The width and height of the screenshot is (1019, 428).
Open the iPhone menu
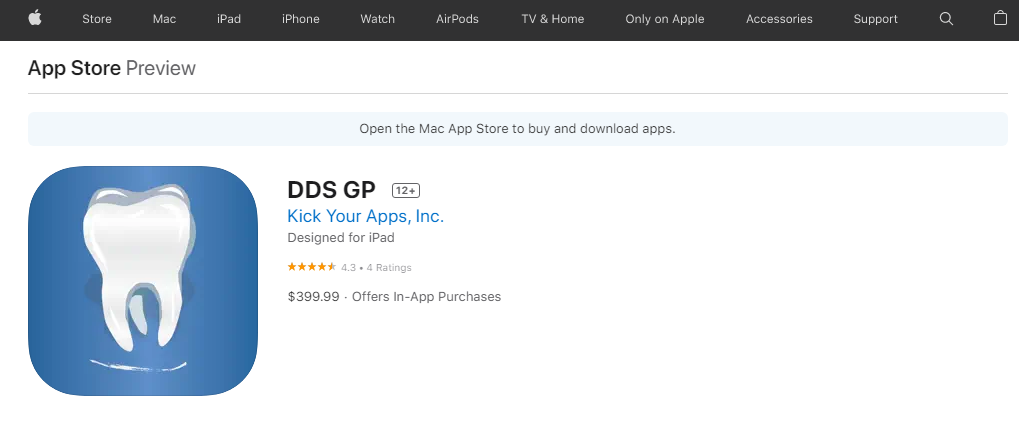(300, 19)
